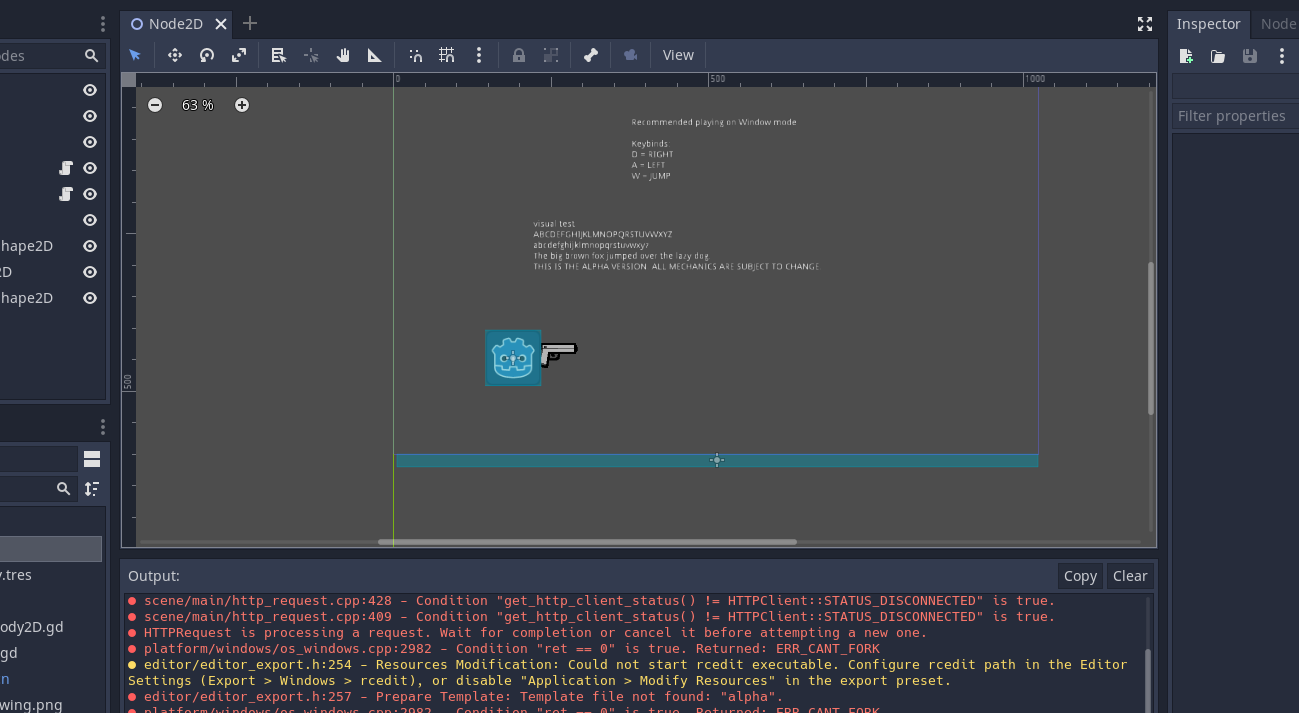The width and height of the screenshot is (1299, 713).
Task: Activate the Pan mode hand tool
Action: (343, 55)
